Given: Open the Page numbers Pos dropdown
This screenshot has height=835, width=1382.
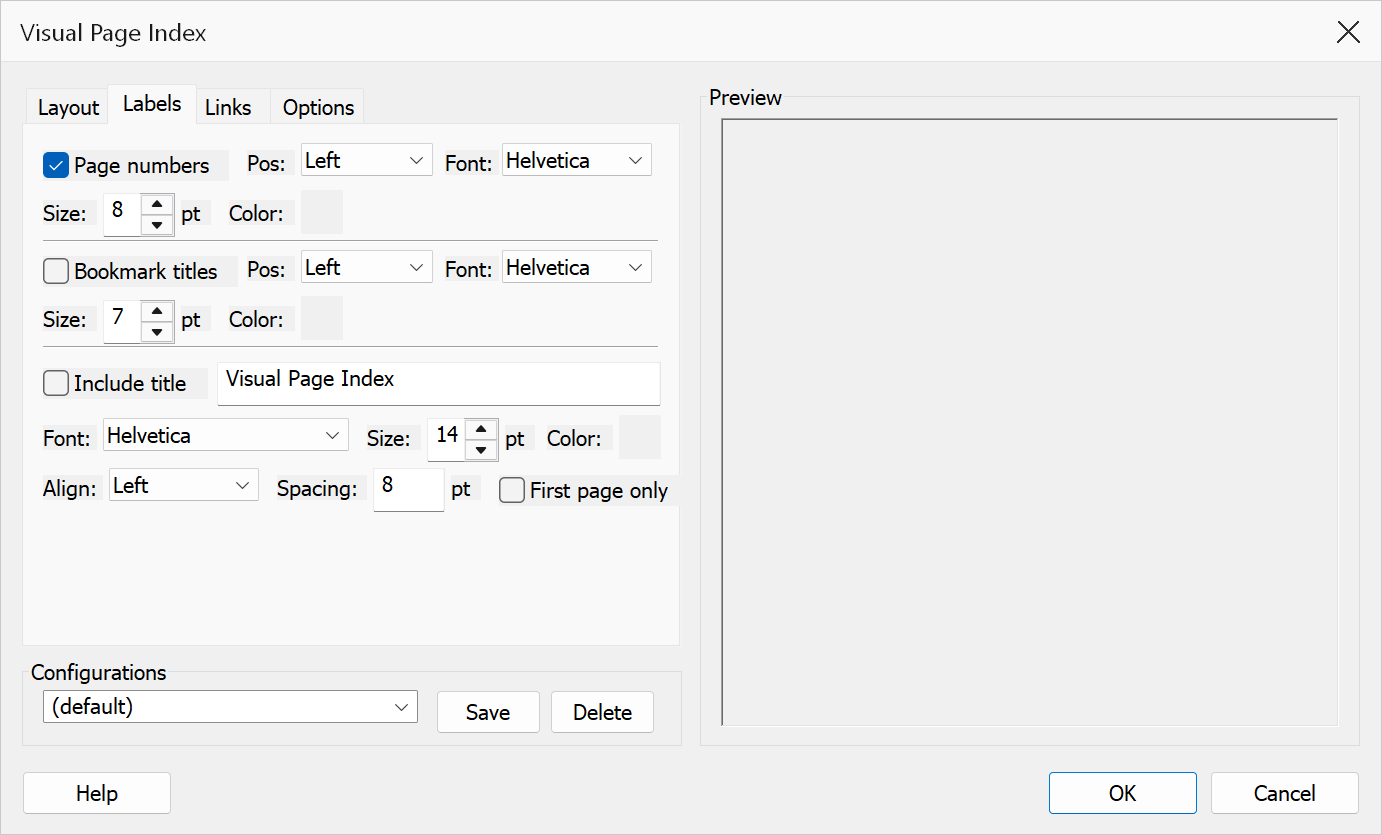Looking at the screenshot, I should coord(366,160).
